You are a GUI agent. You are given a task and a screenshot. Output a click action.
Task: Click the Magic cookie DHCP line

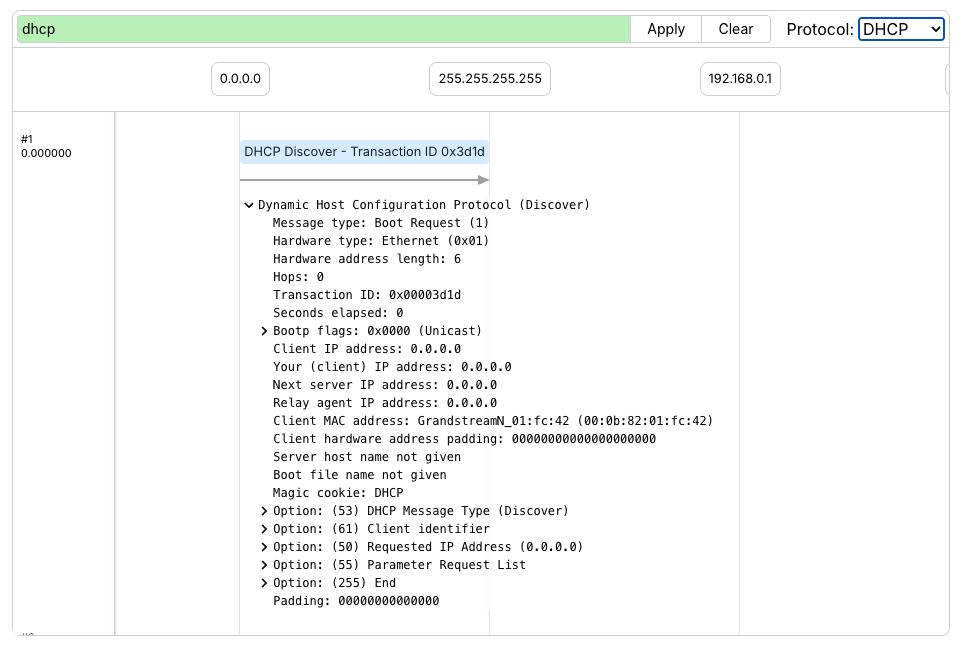tap(335, 493)
